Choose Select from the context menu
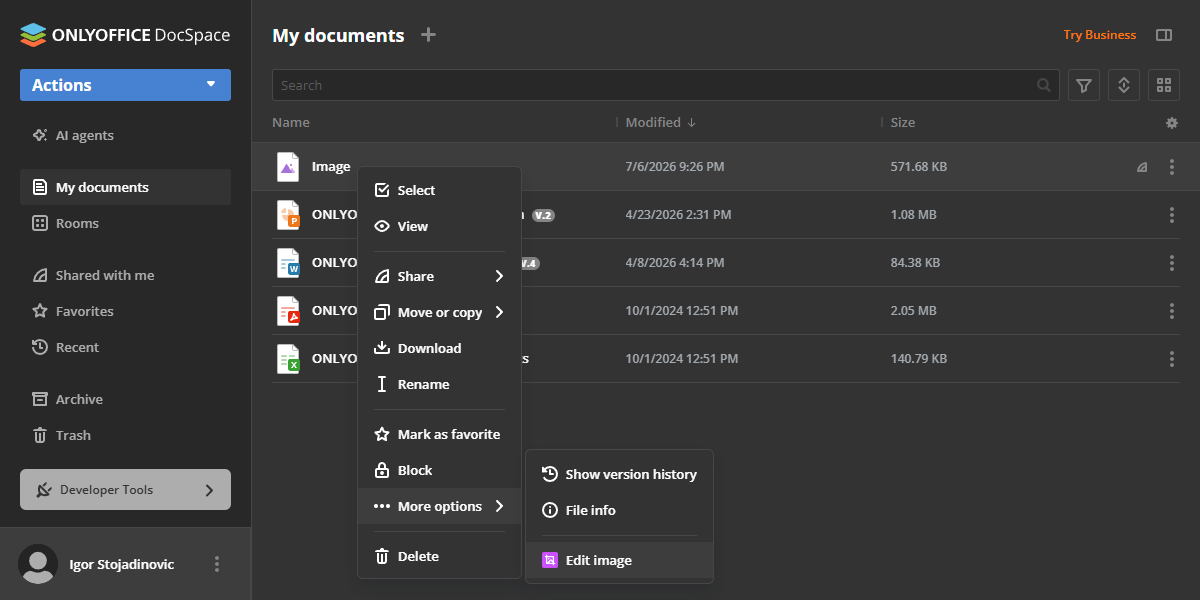The height and width of the screenshot is (600, 1200). coord(439,190)
